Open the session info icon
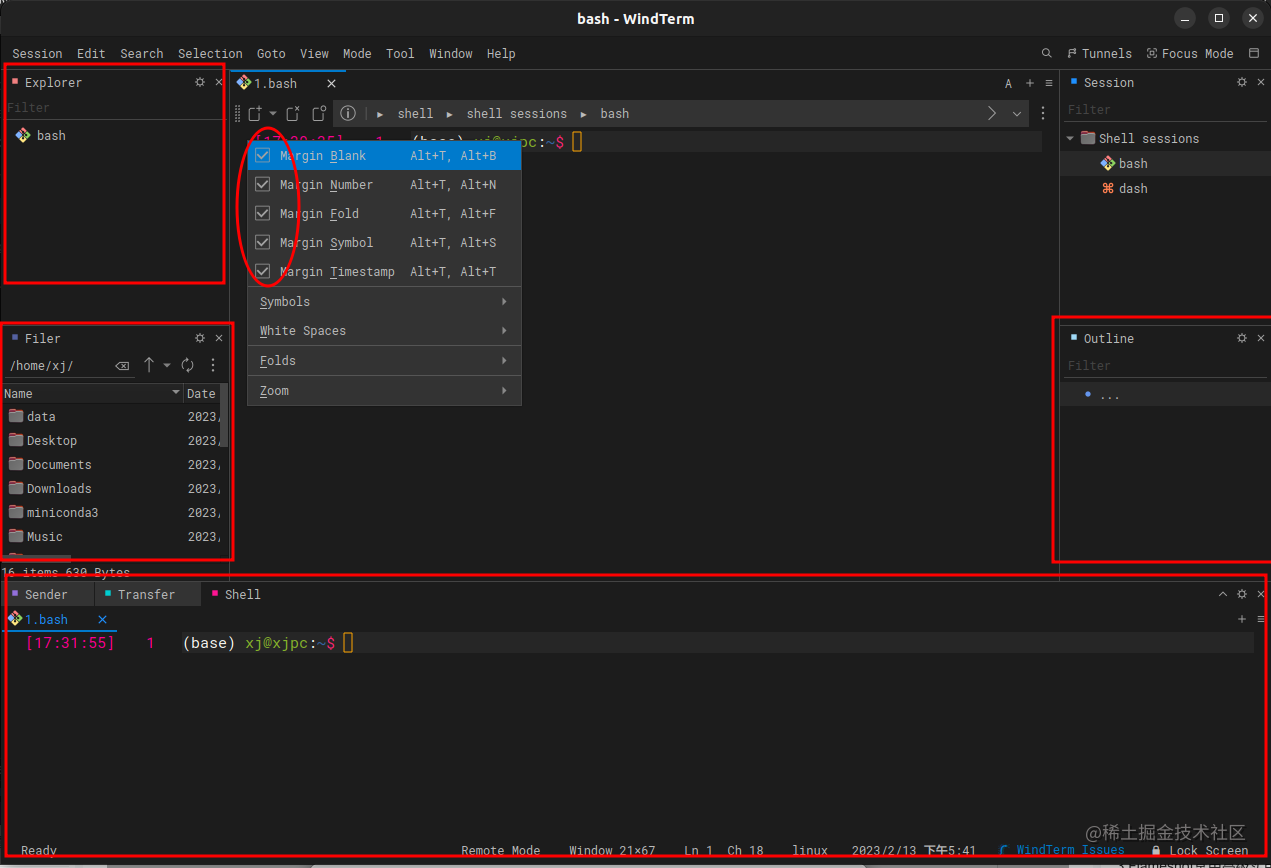Screen dimensions: 1271x868 (x=348, y=114)
